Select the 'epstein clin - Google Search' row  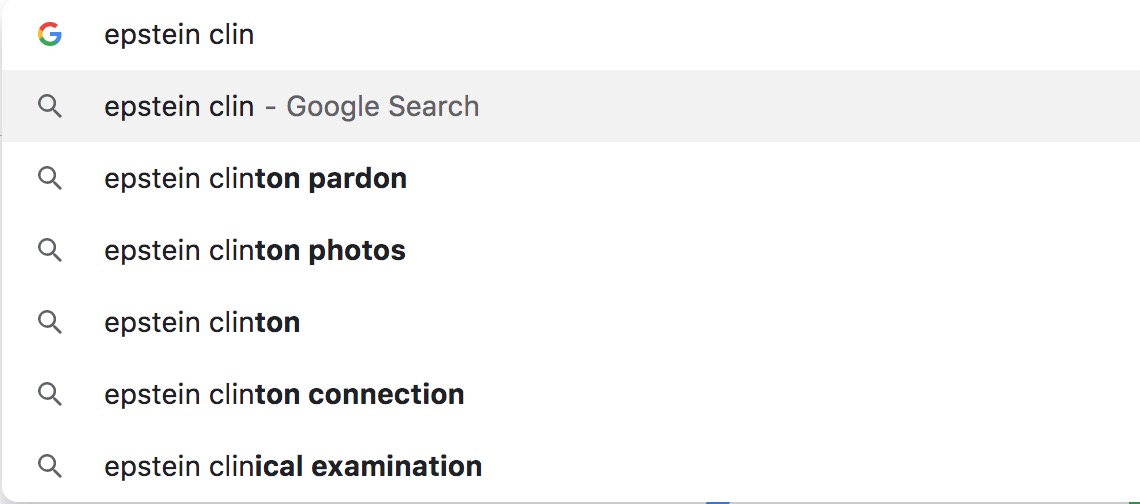point(570,106)
